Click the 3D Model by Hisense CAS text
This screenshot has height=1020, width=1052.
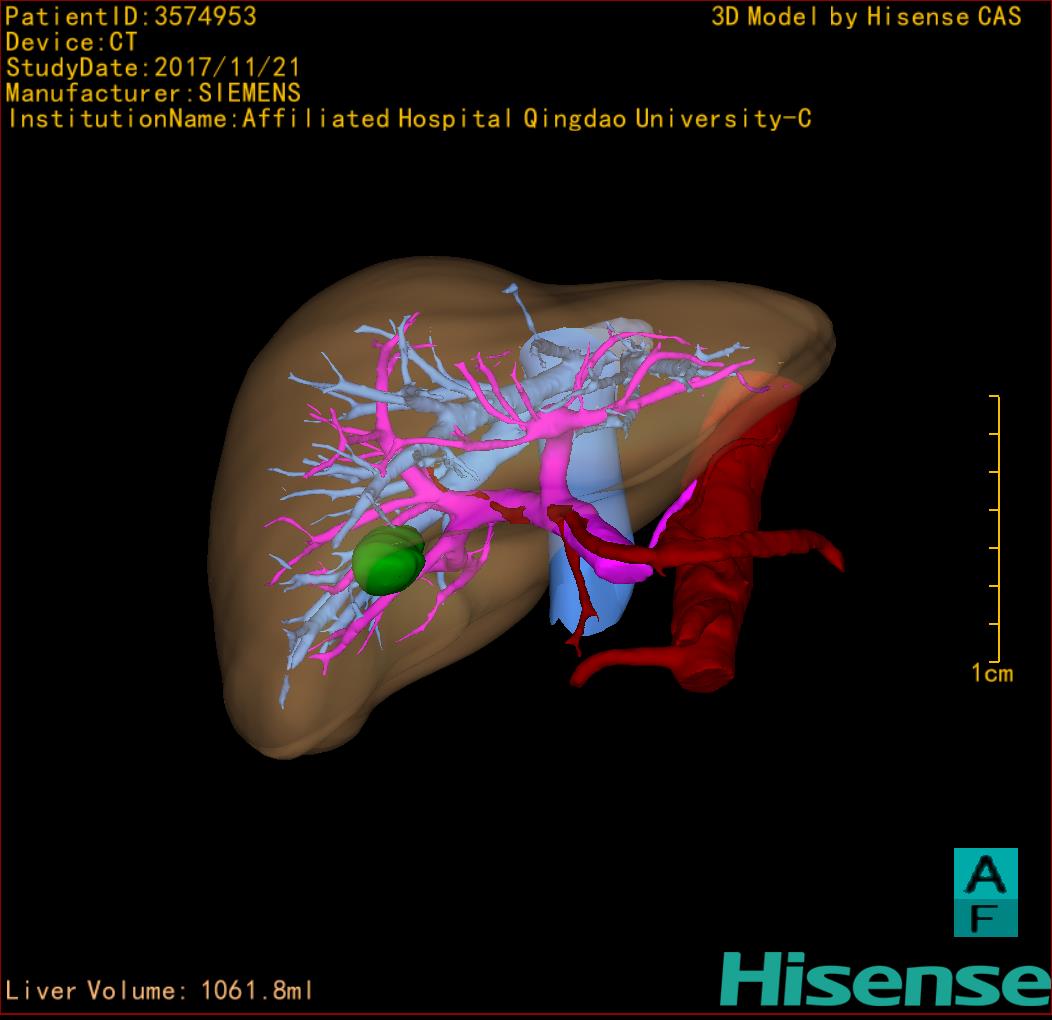[866, 16]
